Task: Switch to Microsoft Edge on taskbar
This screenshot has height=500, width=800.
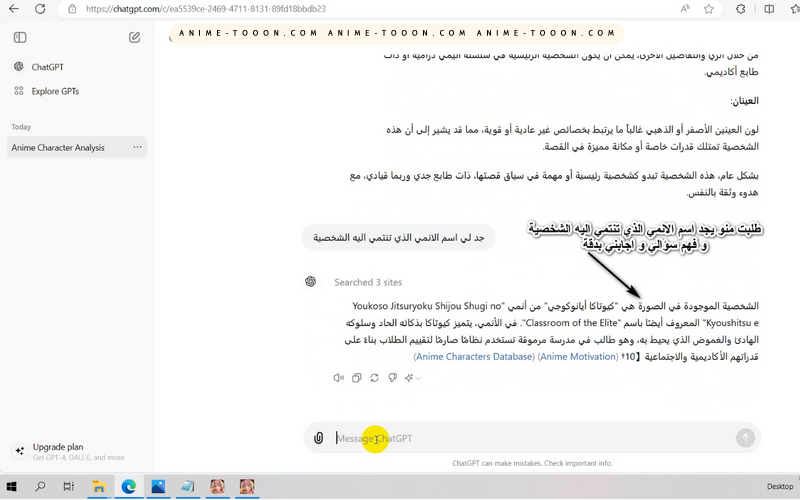Action: 128,487
